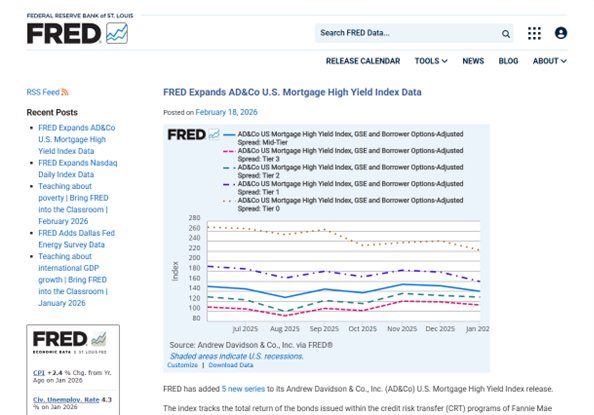Click the chart plot area
The height and width of the screenshot is (415, 594).
344,271
